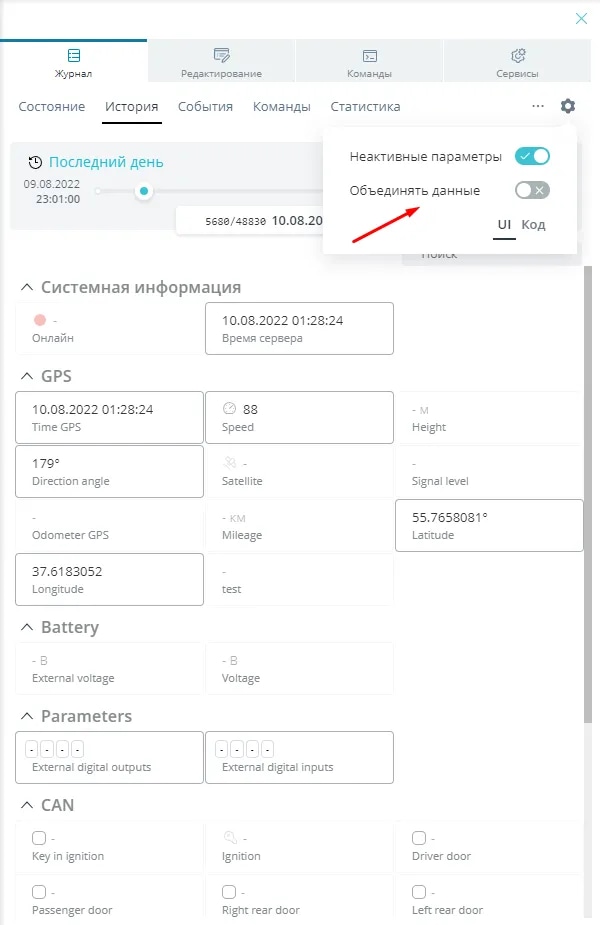Collapse the Системная информация section

coord(26,288)
